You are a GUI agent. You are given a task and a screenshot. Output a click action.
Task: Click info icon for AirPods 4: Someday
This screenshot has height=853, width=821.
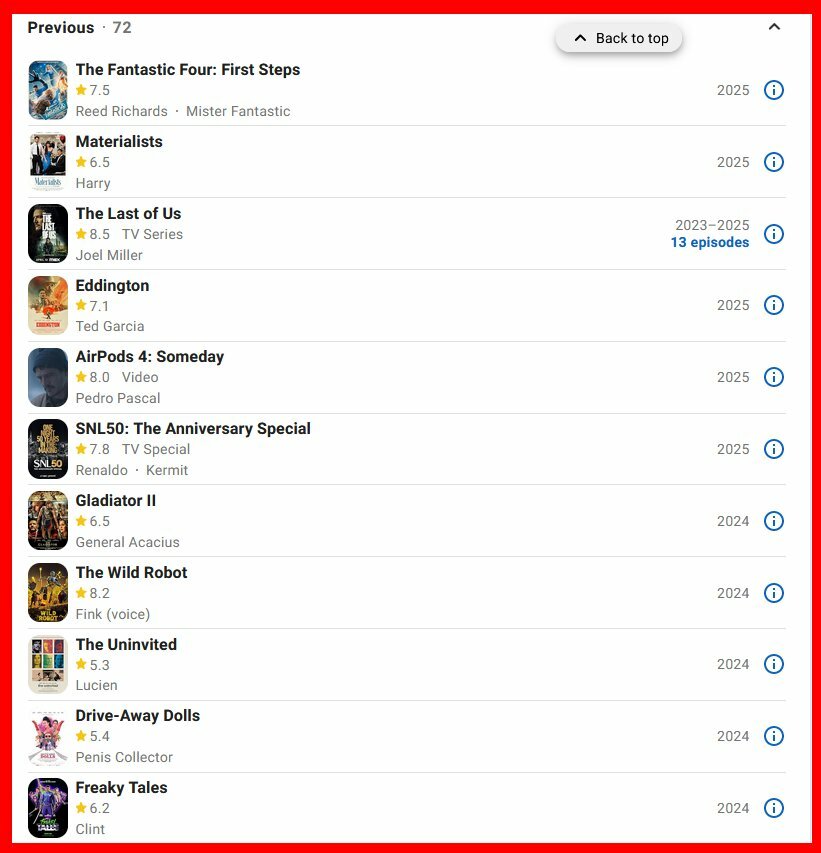pos(773,377)
